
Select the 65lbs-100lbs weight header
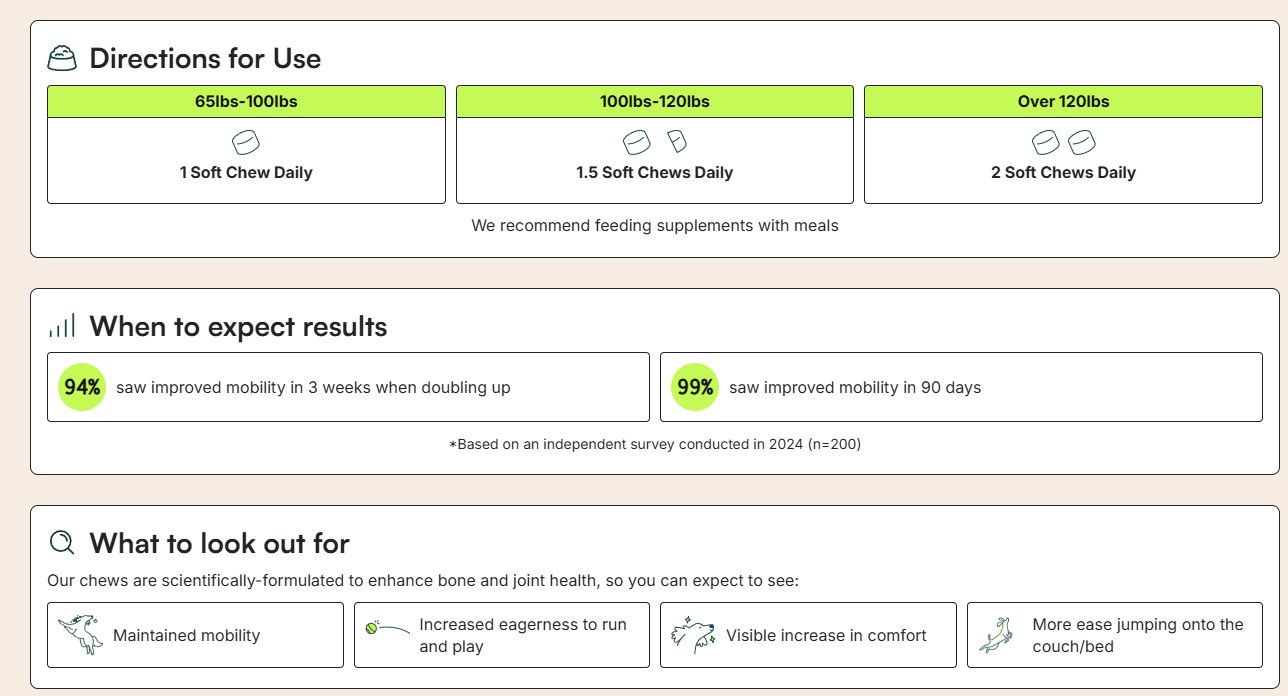(246, 101)
